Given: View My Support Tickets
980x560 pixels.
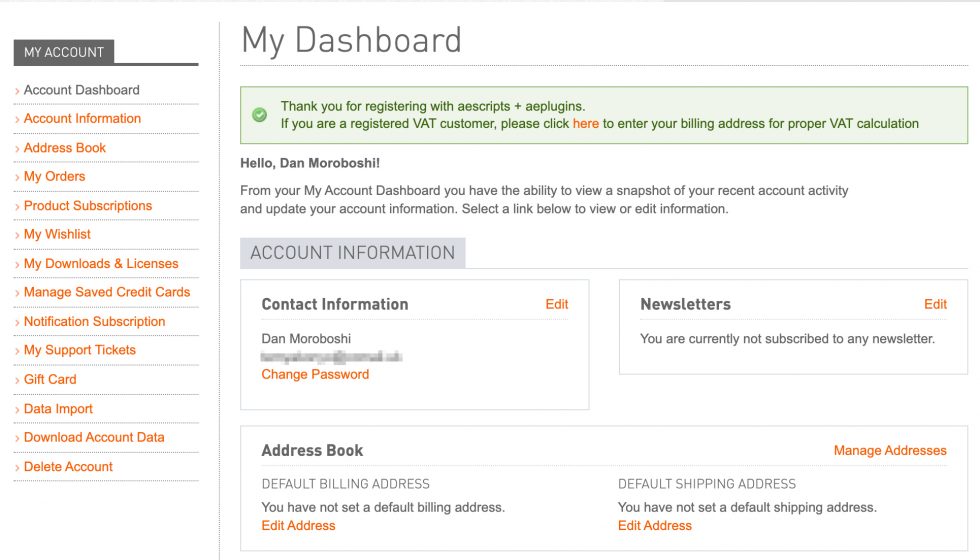Looking at the screenshot, I should pos(80,350).
